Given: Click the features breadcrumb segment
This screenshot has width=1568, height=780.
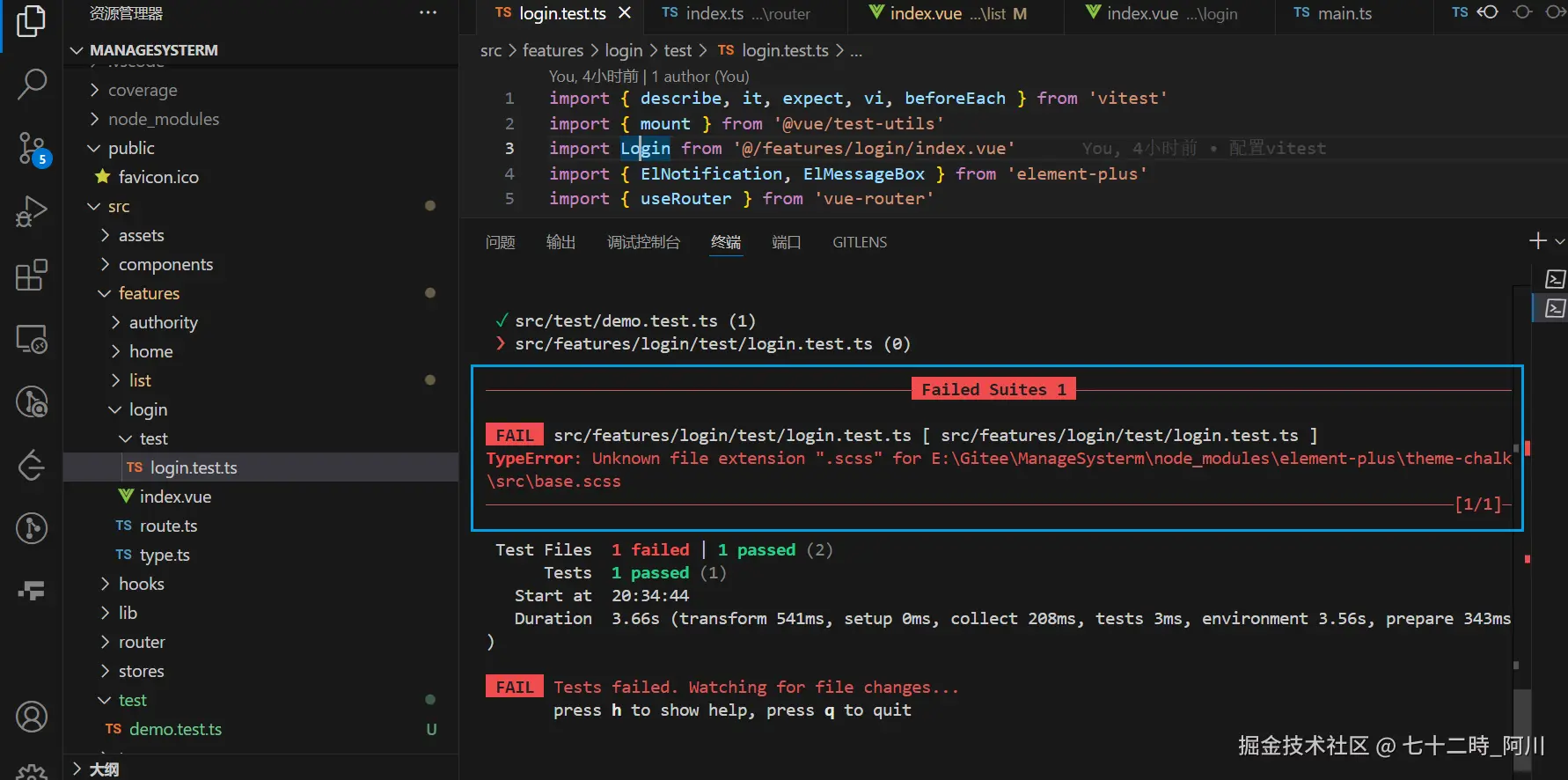Looking at the screenshot, I should point(553,51).
